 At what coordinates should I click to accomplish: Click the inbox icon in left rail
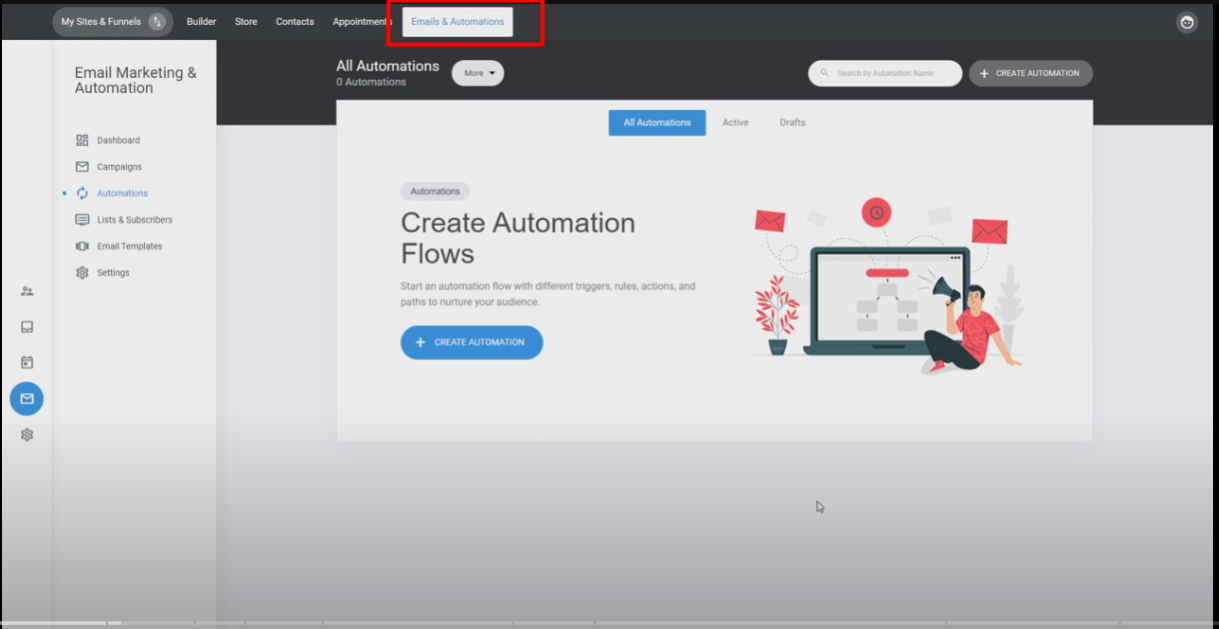click(x=27, y=327)
